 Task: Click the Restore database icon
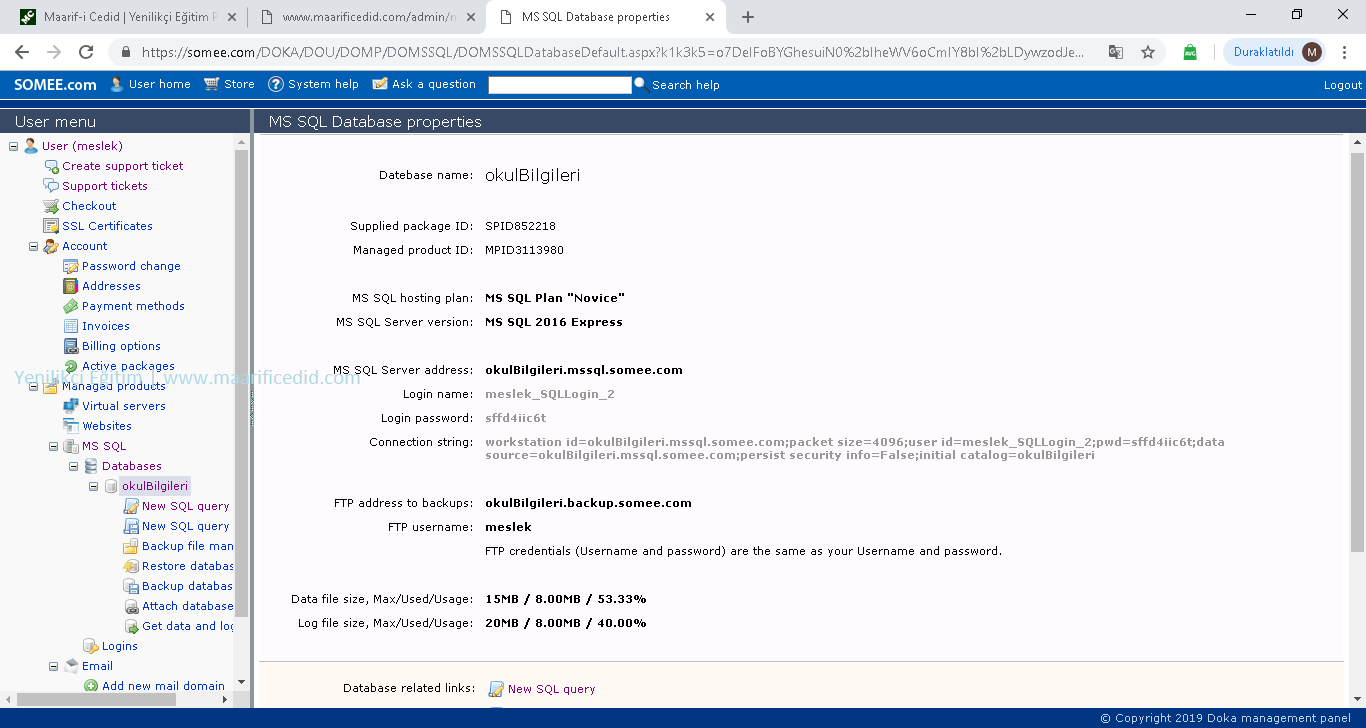(x=131, y=566)
